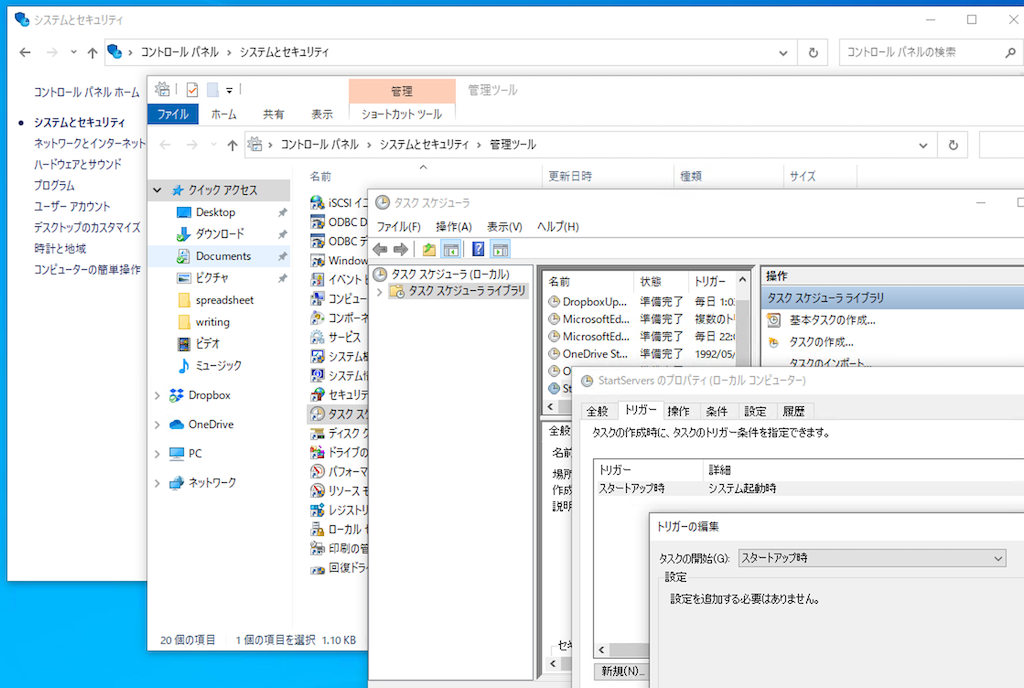Switch to 履歴 tab in properties dialog
1024x688 pixels.
(793, 411)
